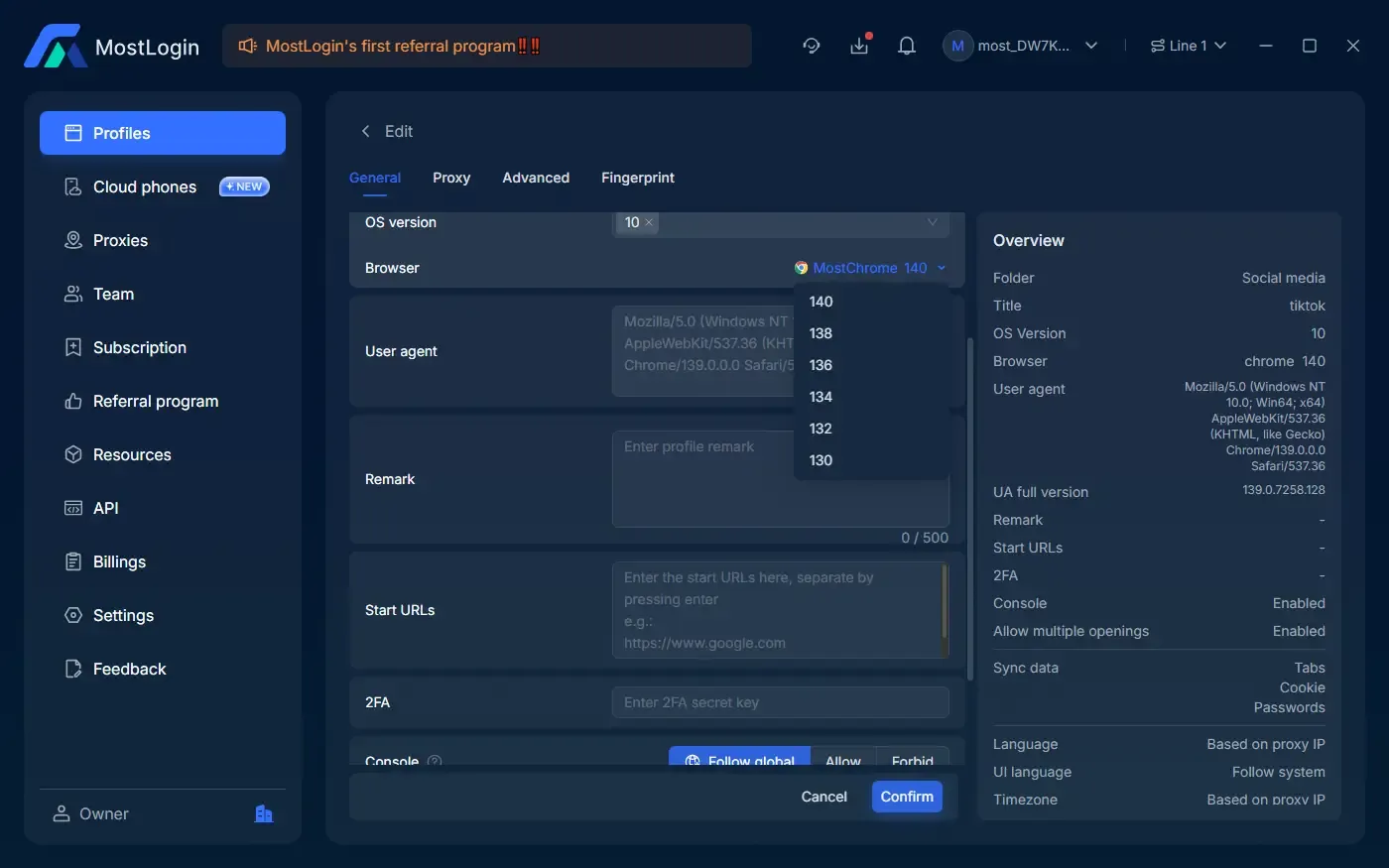Image resolution: width=1389 pixels, height=868 pixels.
Task: Open the Line 1 selector
Action: tap(1188, 45)
